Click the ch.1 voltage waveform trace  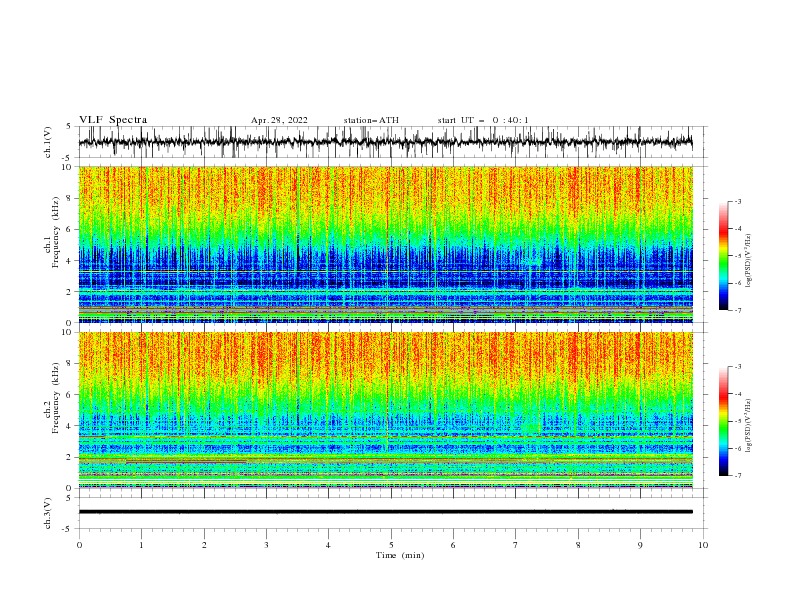click(x=385, y=142)
